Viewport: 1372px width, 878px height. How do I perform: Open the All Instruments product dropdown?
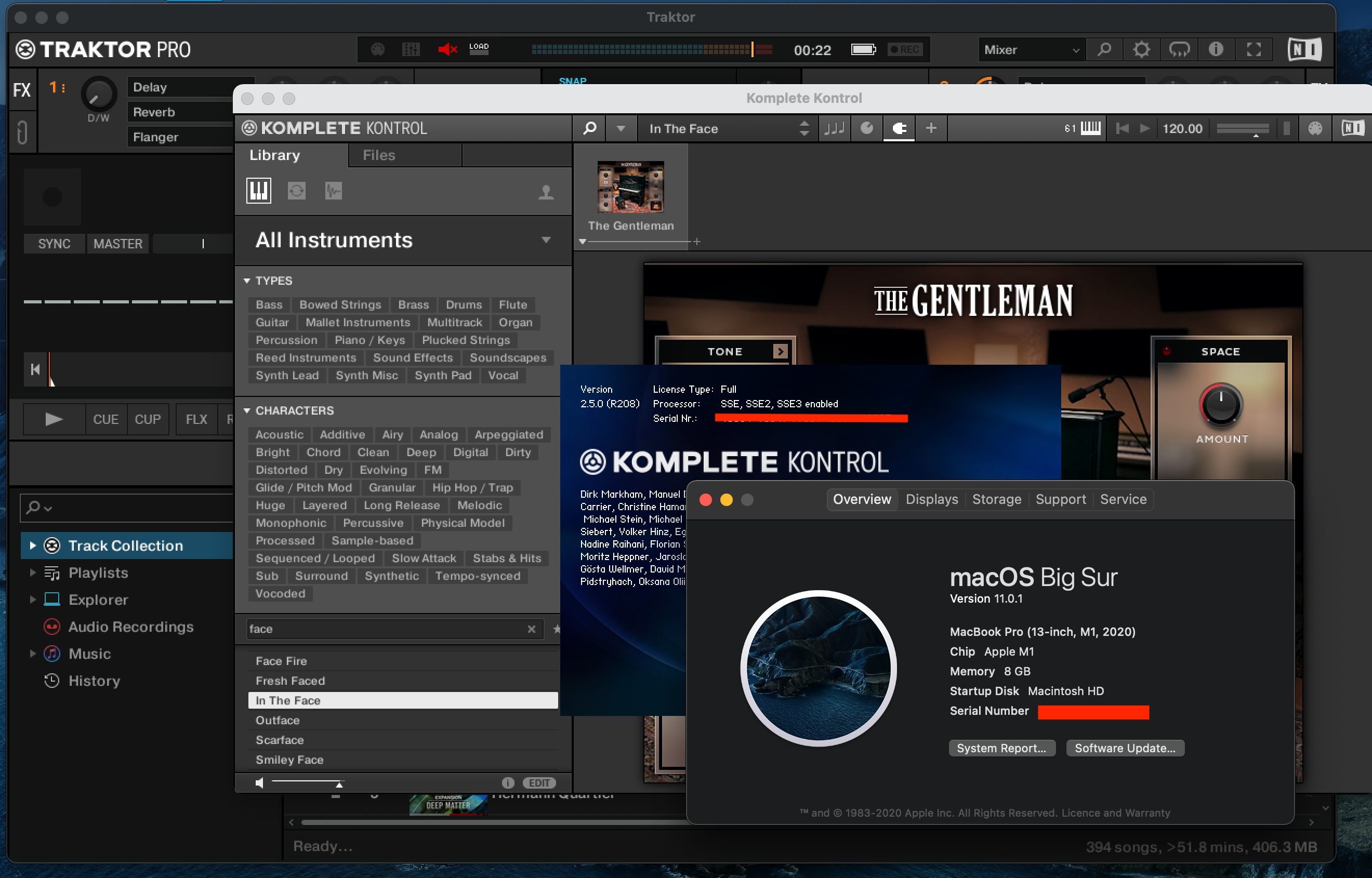[403, 240]
